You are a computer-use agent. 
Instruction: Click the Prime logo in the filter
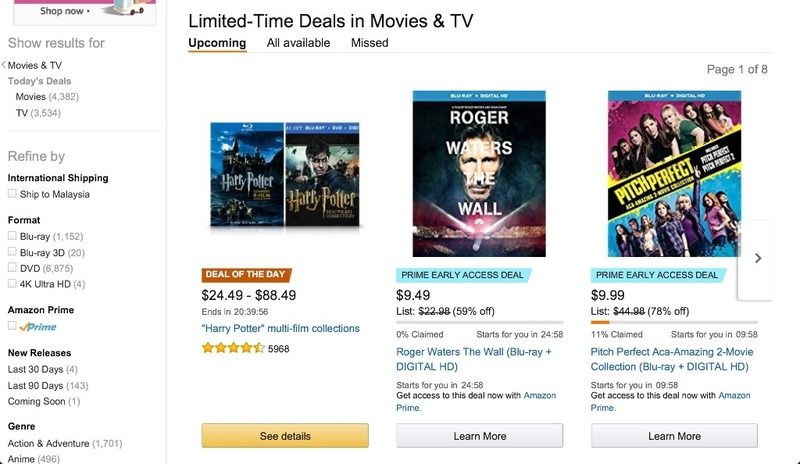[x=38, y=326]
